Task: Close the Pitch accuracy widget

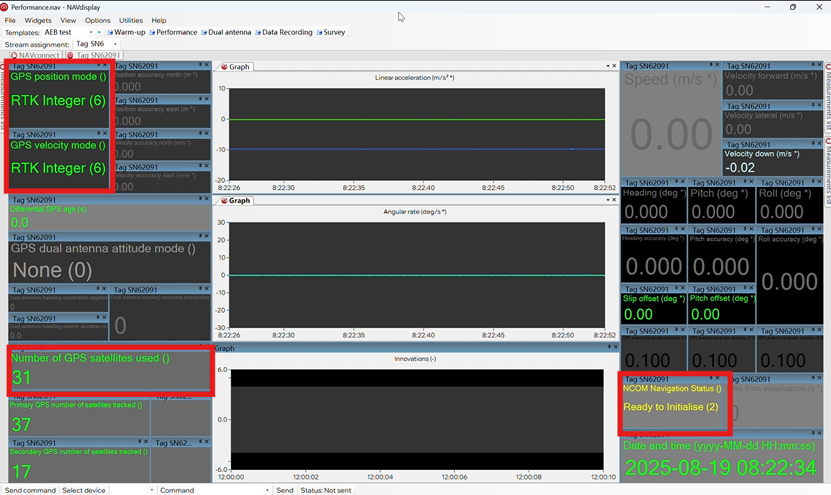Action: (750, 229)
